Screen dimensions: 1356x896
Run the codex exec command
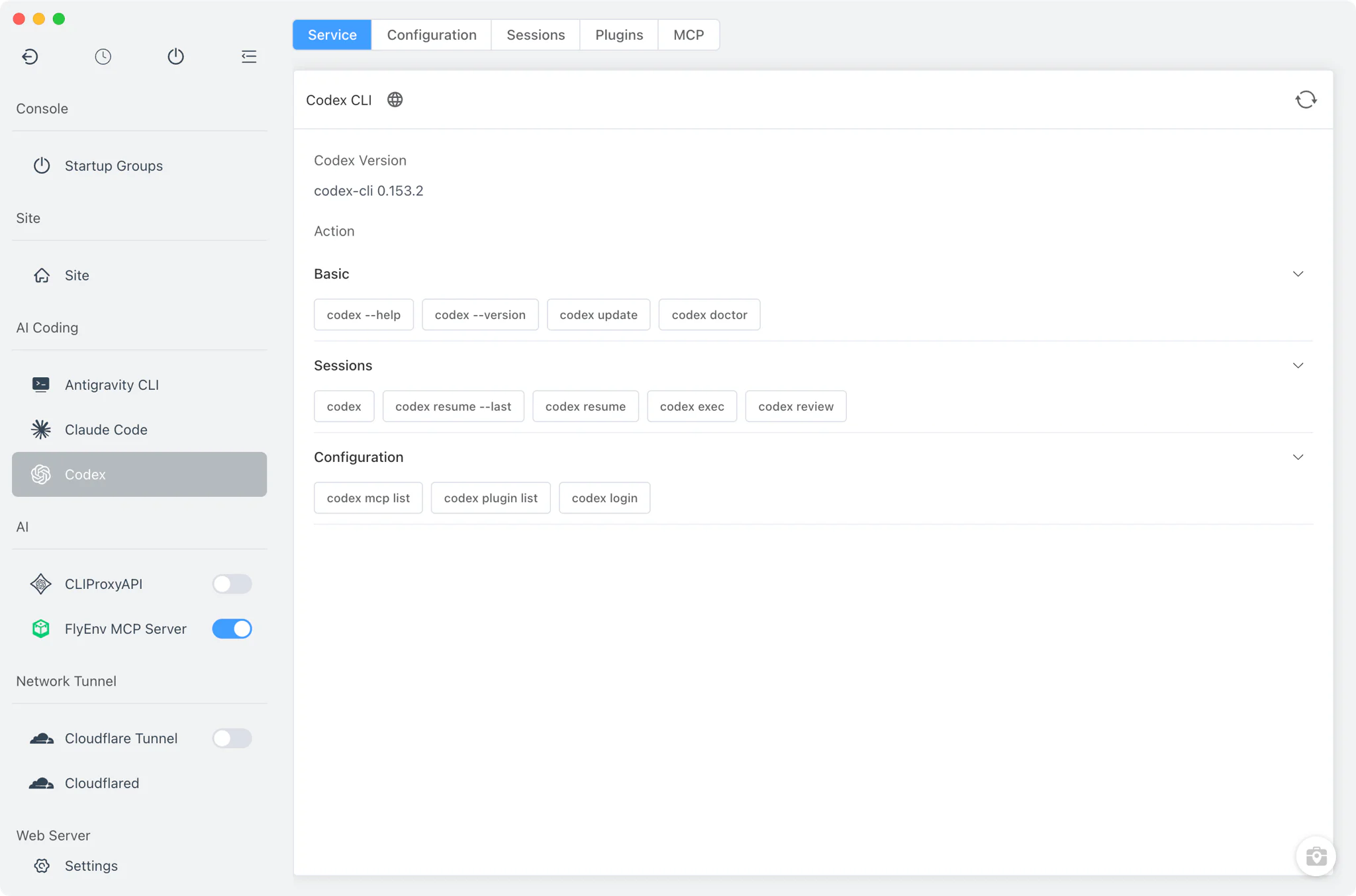point(692,406)
